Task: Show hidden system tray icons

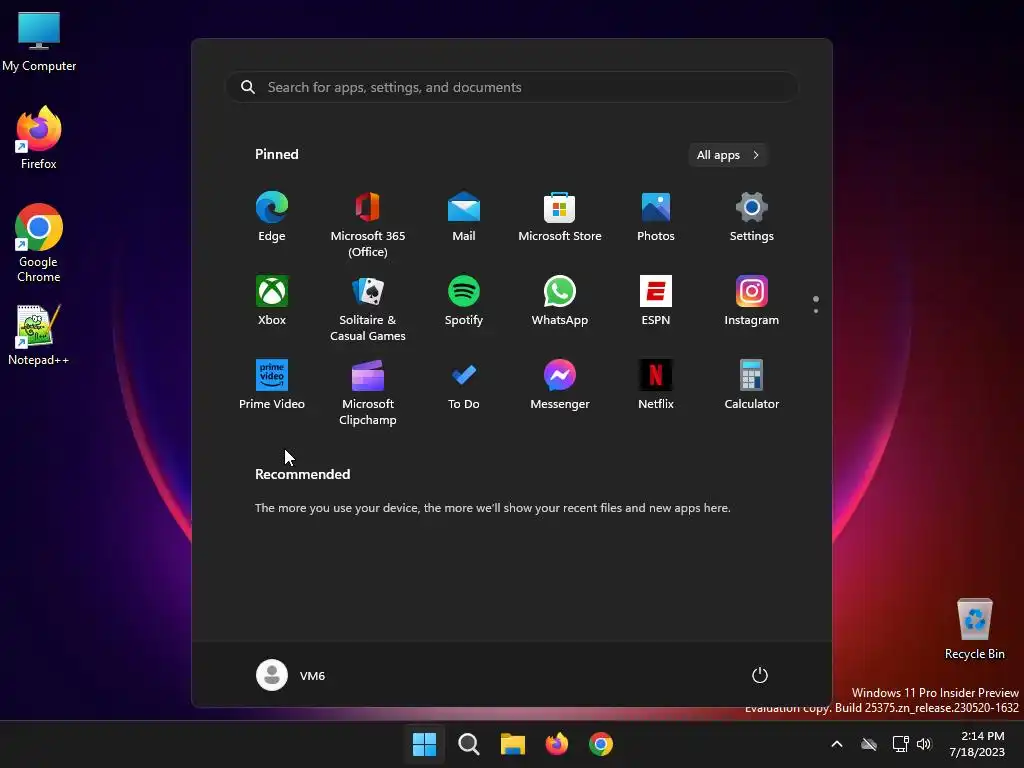Action: click(x=837, y=744)
